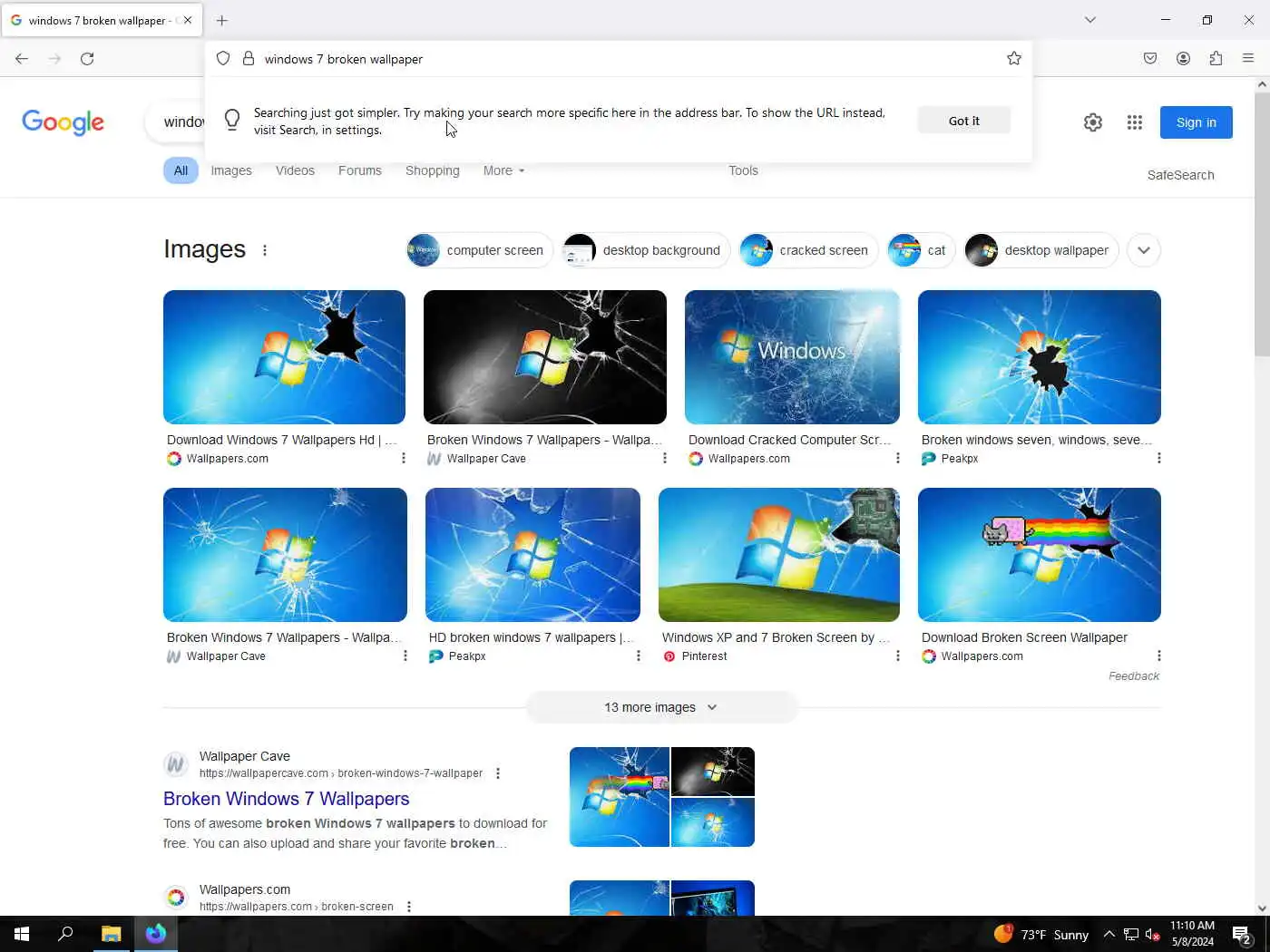Open the 'Broken Windows 7 Wallpapers' result link
1270x952 pixels.
point(286,799)
